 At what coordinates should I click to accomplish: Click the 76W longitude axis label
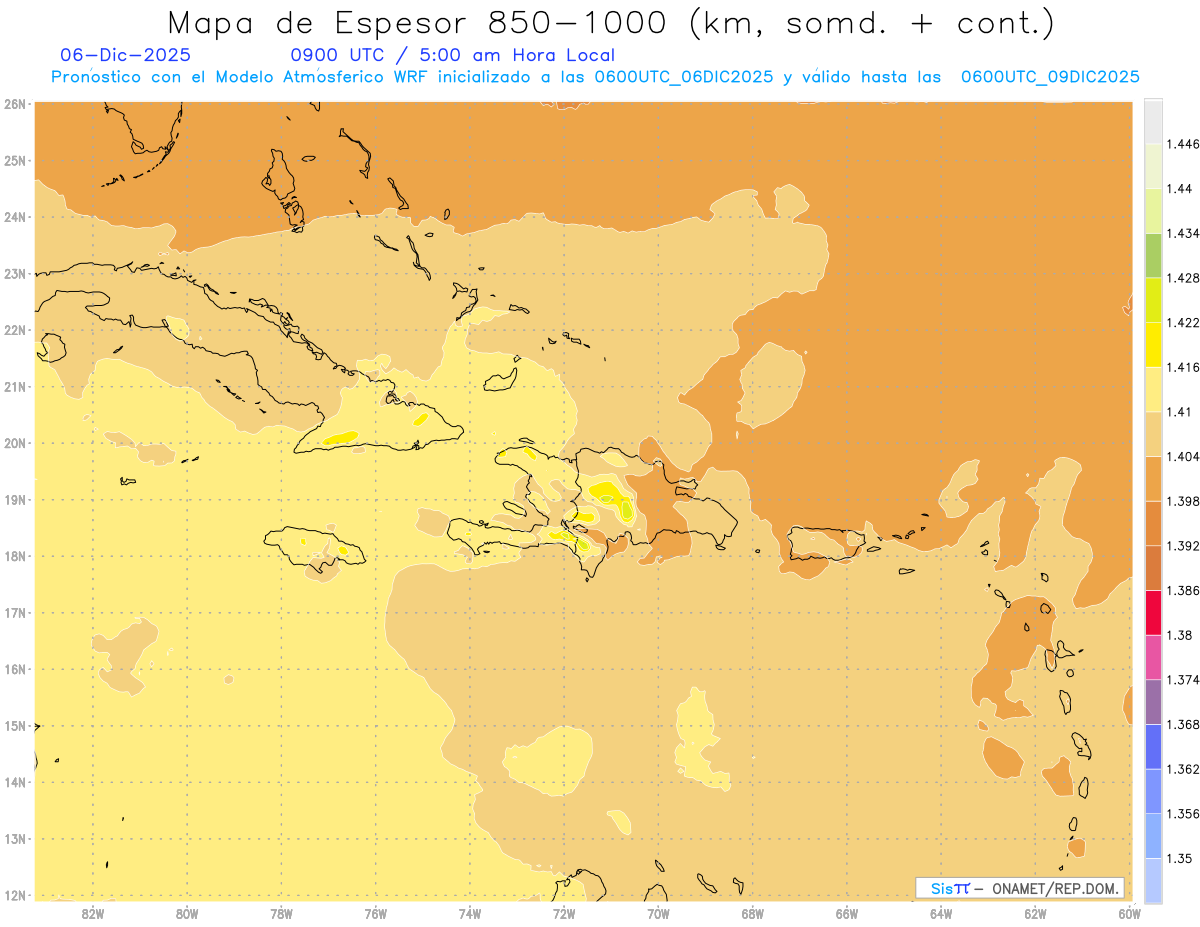pyautogui.click(x=375, y=913)
